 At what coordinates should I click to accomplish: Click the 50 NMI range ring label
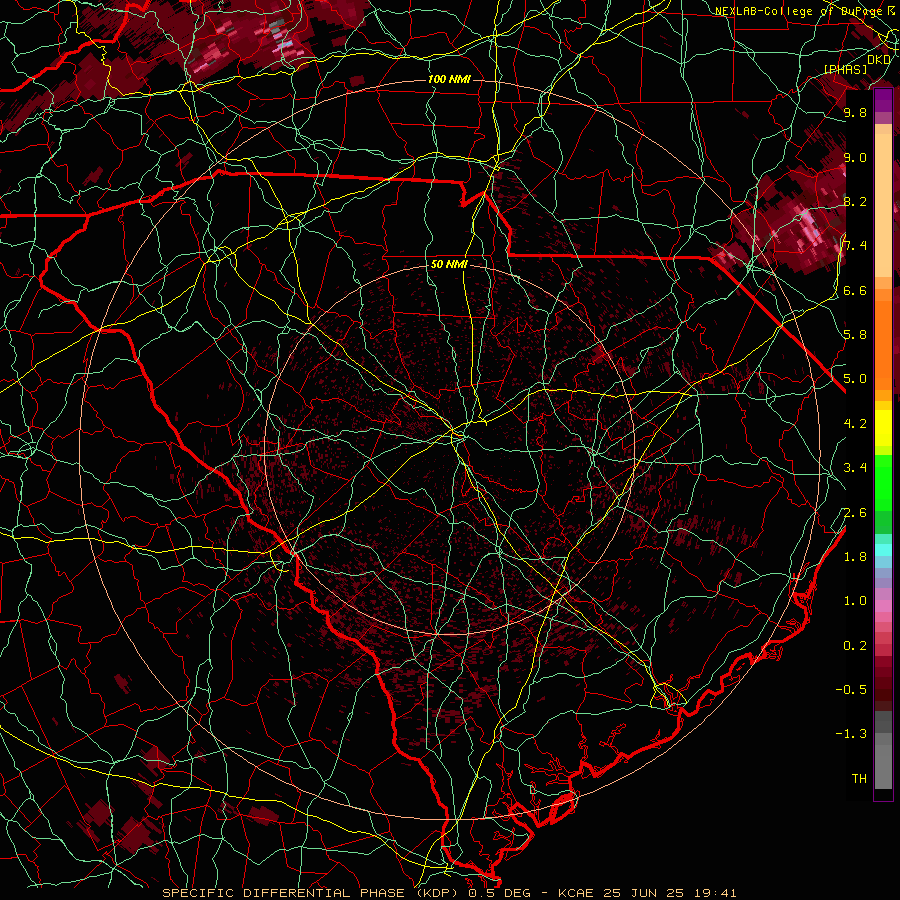click(449, 264)
